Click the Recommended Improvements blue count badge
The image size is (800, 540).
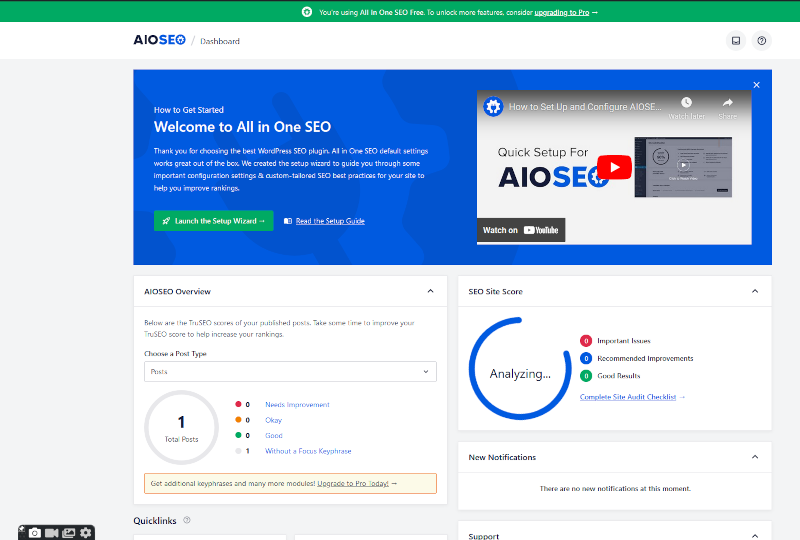point(586,358)
